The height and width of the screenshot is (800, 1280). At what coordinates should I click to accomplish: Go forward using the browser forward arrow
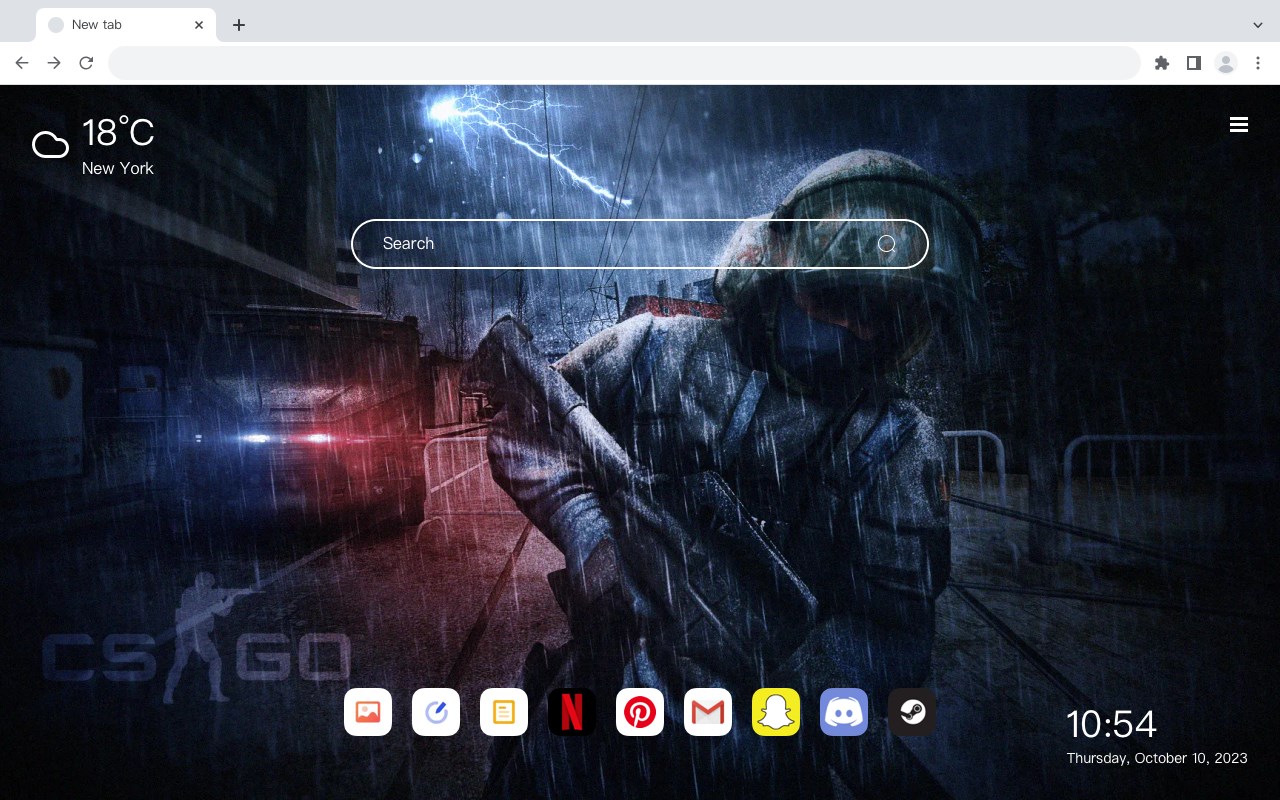pos(54,63)
